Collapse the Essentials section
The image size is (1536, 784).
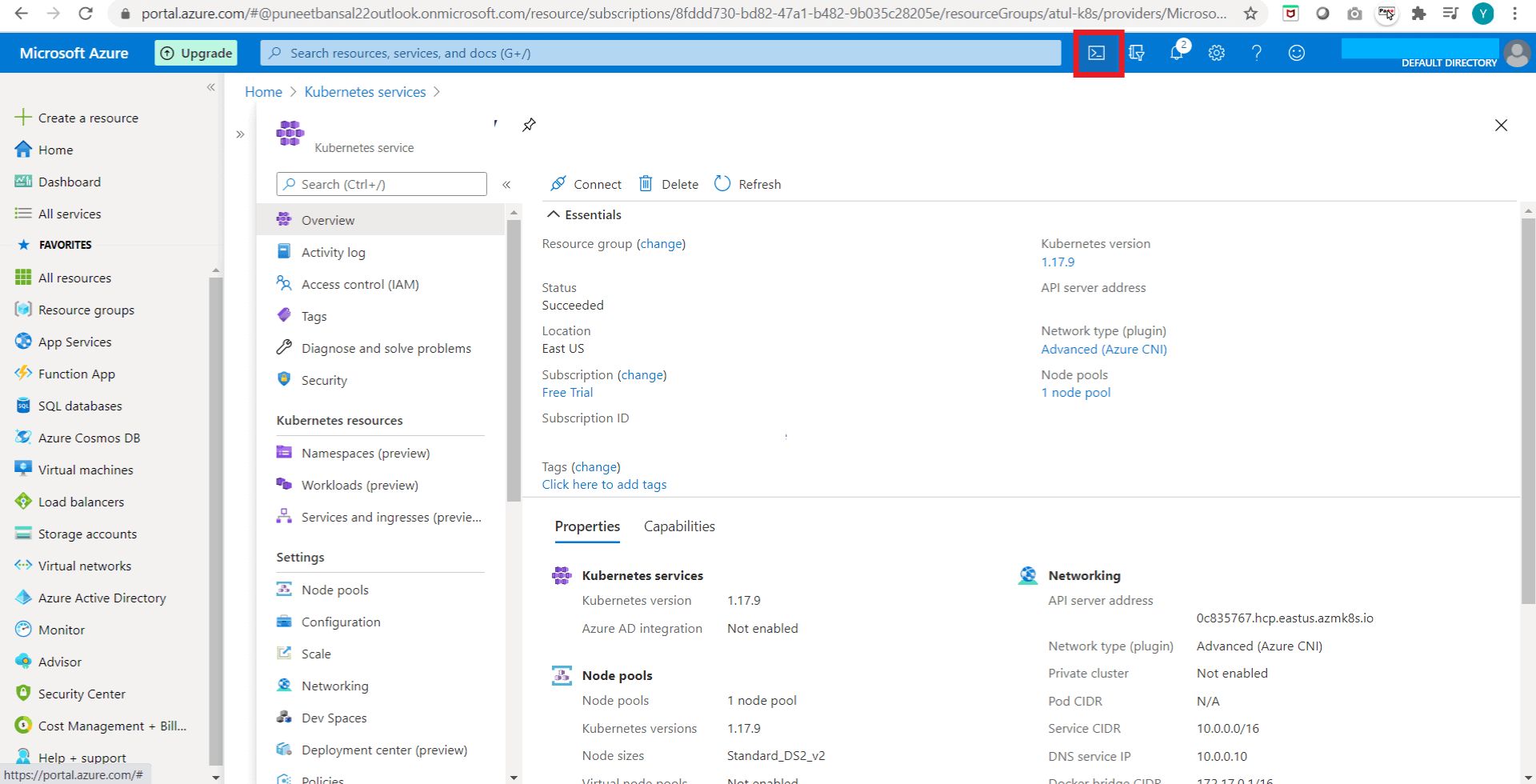[584, 214]
